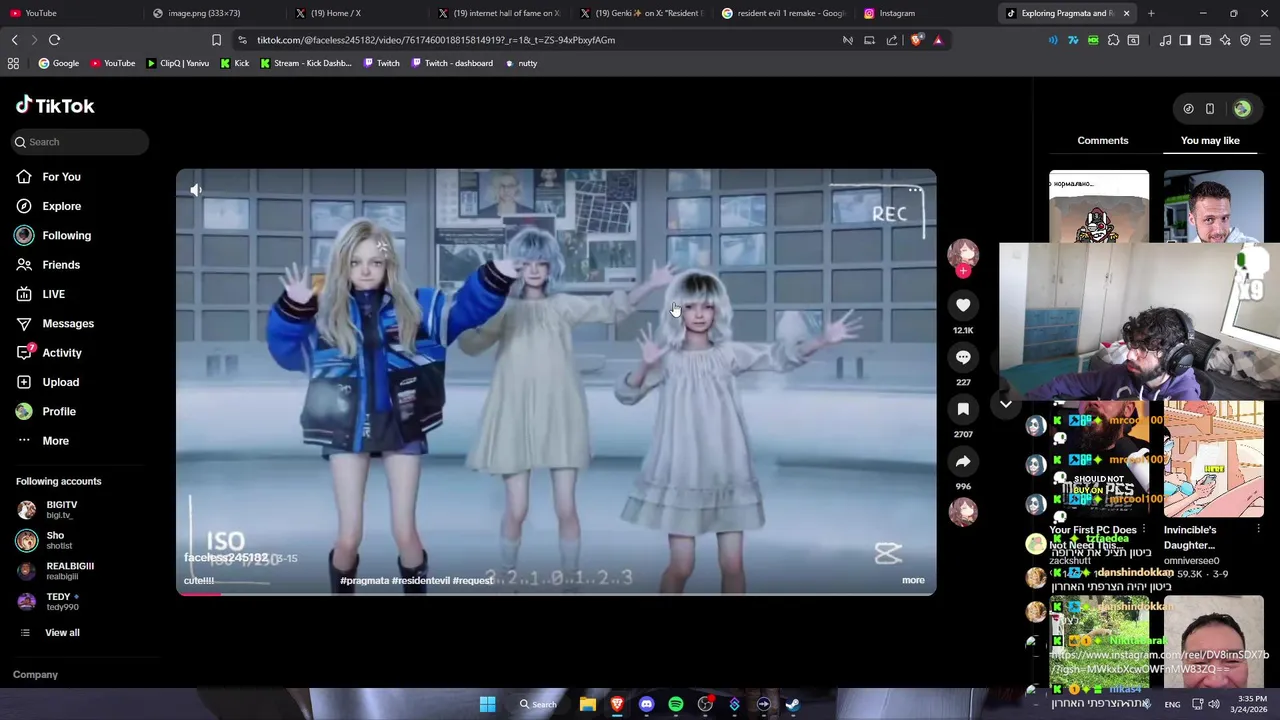This screenshot has height=720, width=1280.
Task: Expand the Company footer section
Action: 35,675
